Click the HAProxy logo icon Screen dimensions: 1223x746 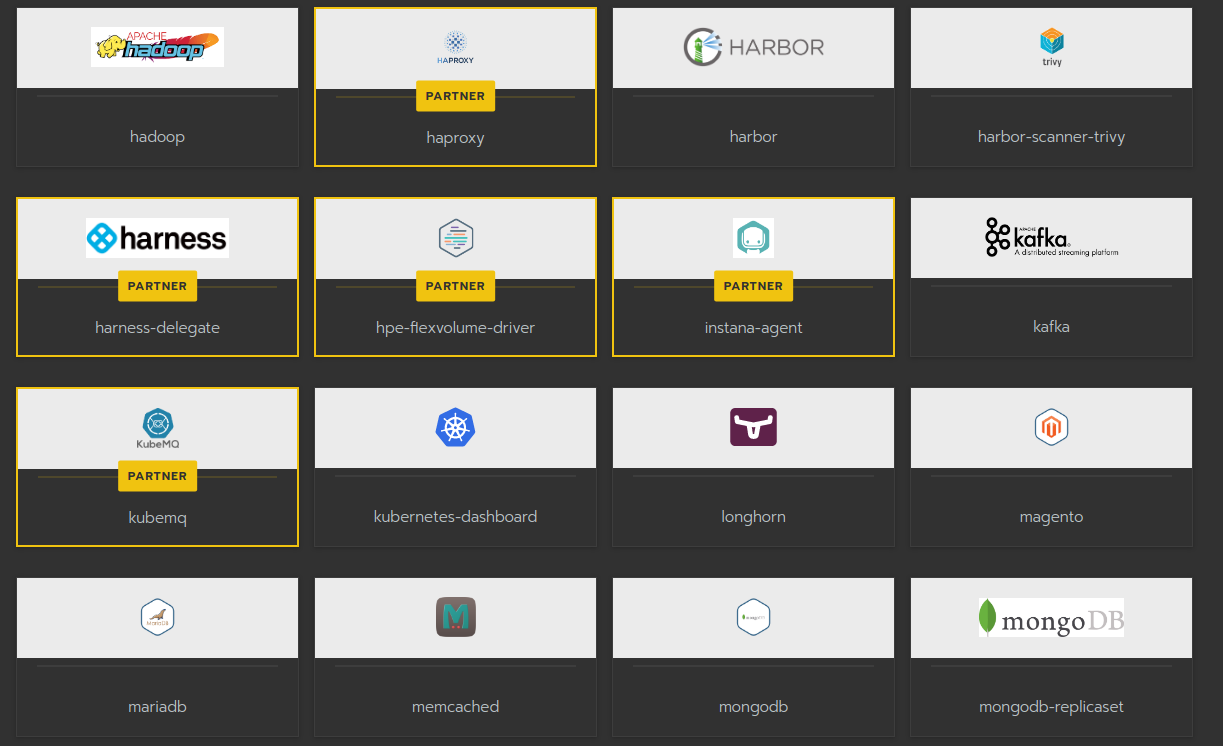click(x=455, y=47)
